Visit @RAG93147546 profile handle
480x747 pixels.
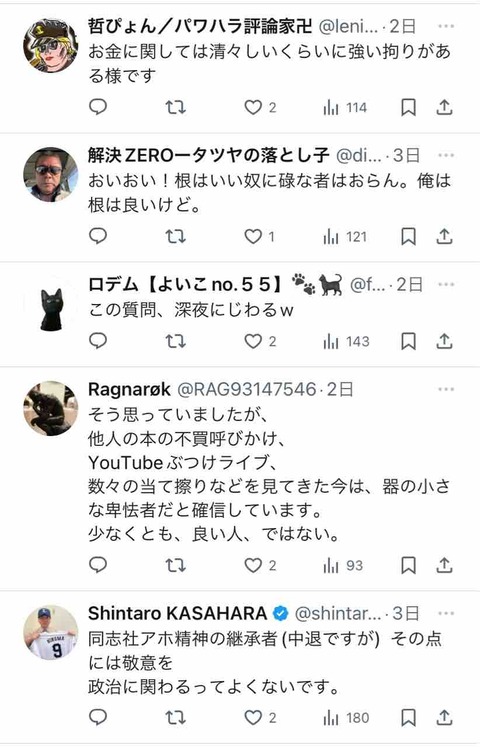tap(247, 389)
